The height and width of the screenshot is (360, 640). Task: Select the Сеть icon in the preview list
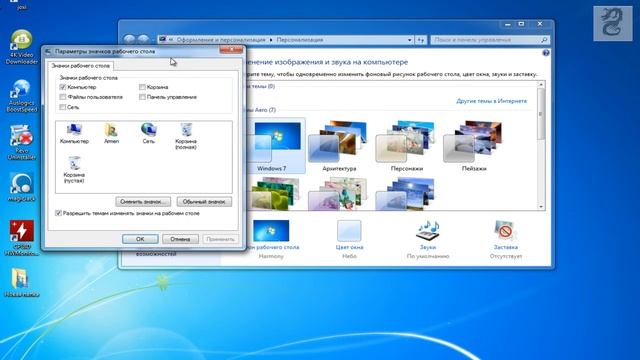click(x=149, y=133)
